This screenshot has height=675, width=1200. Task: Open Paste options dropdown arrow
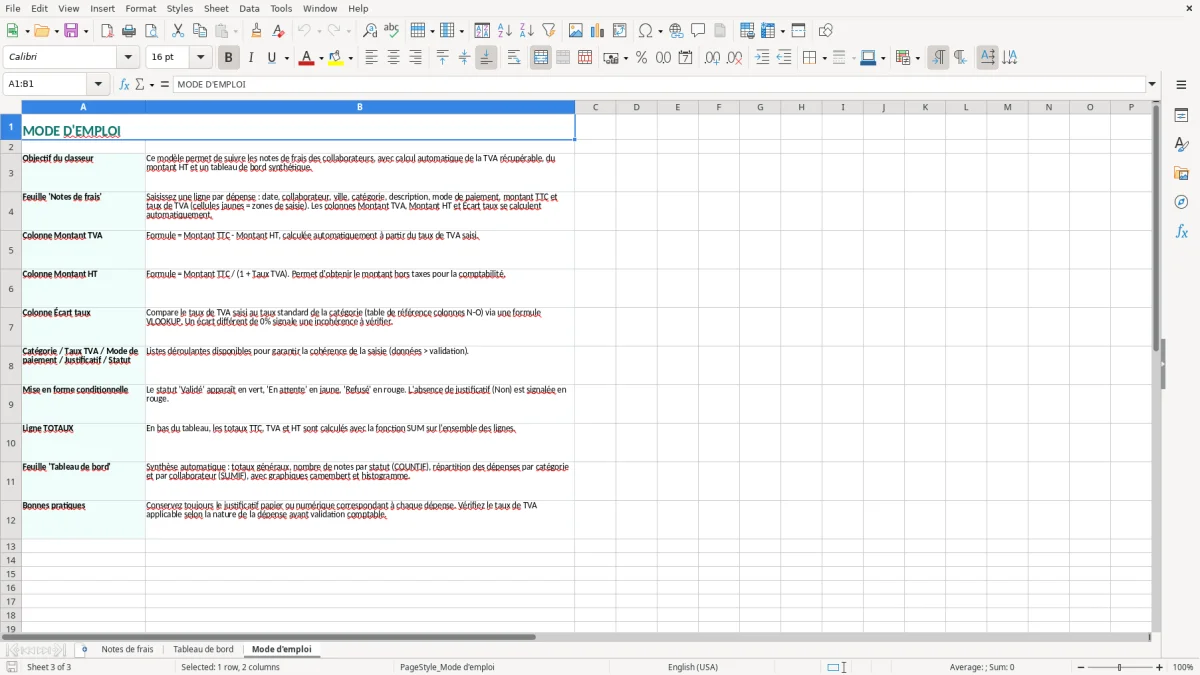236,31
